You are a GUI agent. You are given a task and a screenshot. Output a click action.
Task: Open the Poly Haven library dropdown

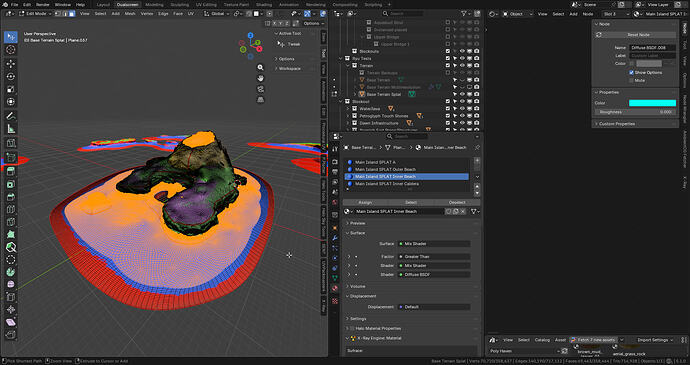pyautogui.click(x=524, y=351)
